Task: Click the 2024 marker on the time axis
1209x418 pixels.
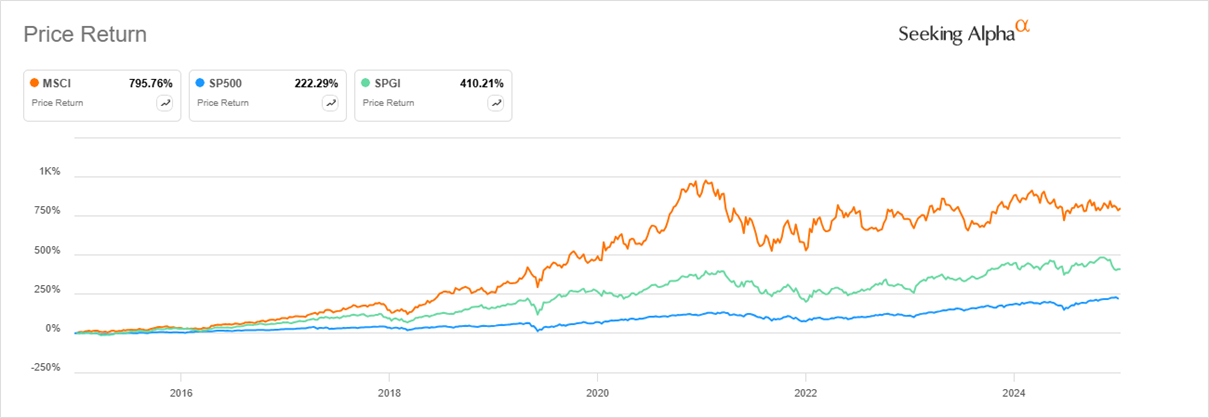Action: tap(1014, 393)
